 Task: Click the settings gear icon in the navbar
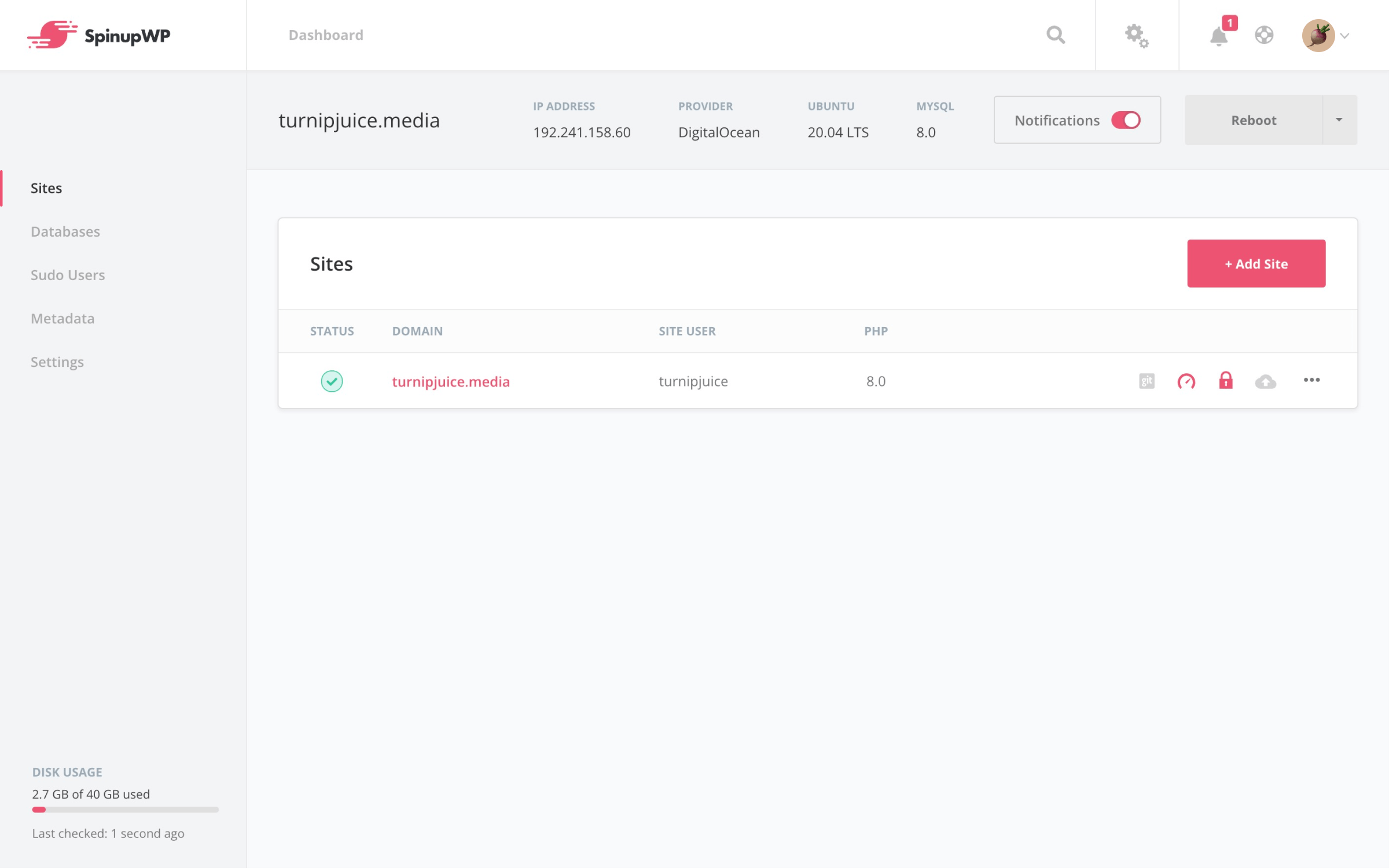pos(1137,35)
